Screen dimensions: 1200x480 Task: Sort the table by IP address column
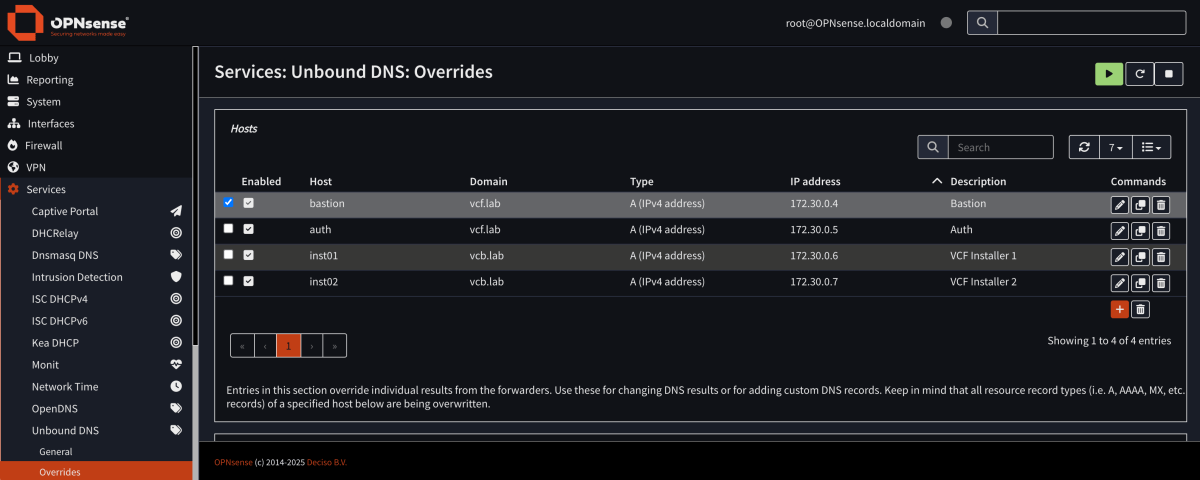coord(815,182)
